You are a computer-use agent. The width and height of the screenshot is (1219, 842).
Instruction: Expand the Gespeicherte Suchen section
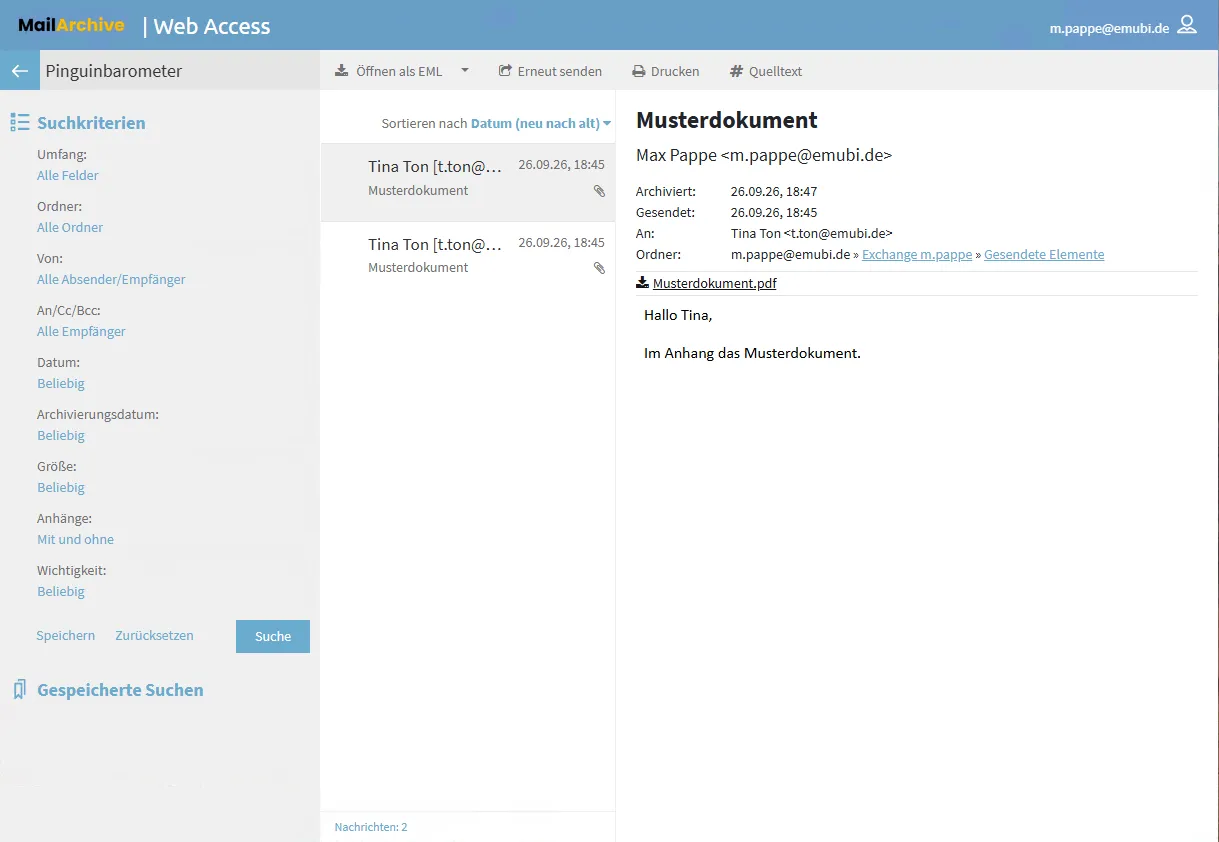tap(120, 690)
